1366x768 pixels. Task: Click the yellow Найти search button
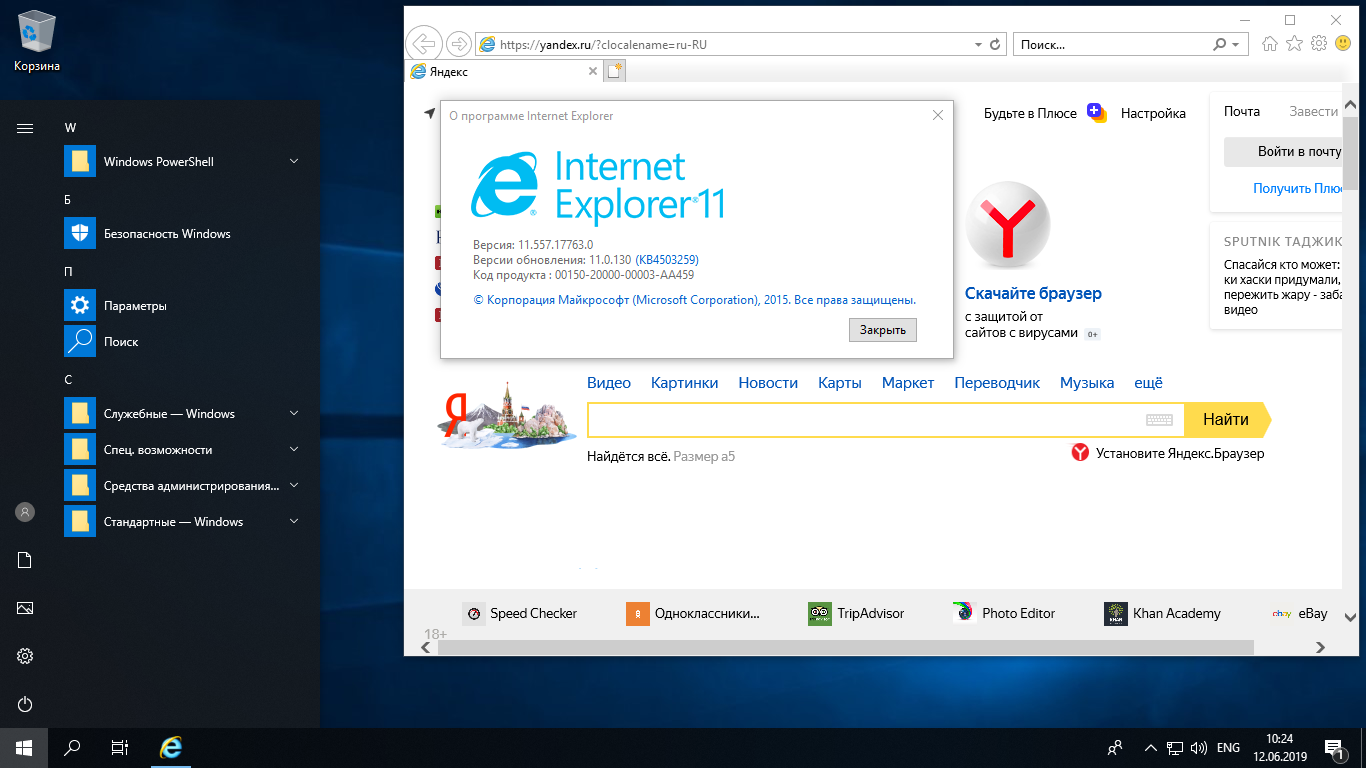(1226, 420)
